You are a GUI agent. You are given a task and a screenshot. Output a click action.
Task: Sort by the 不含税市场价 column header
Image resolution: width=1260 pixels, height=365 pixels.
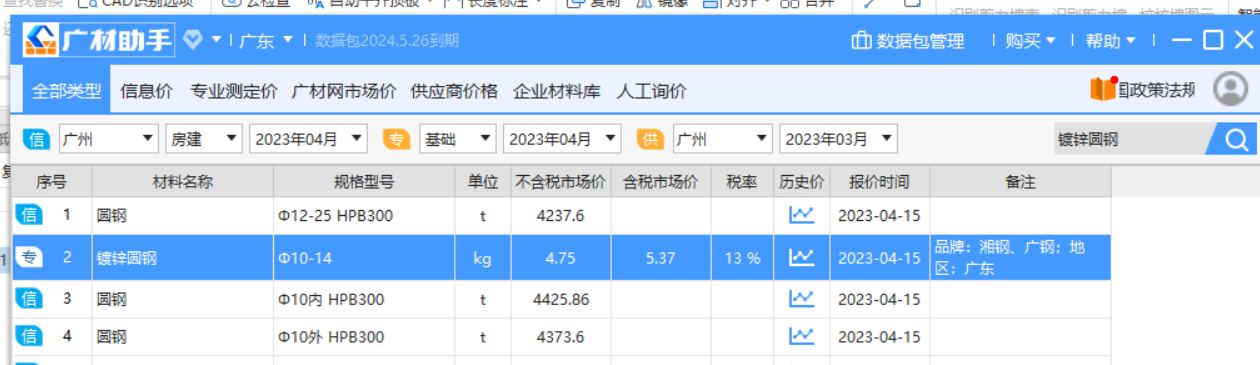pos(560,182)
